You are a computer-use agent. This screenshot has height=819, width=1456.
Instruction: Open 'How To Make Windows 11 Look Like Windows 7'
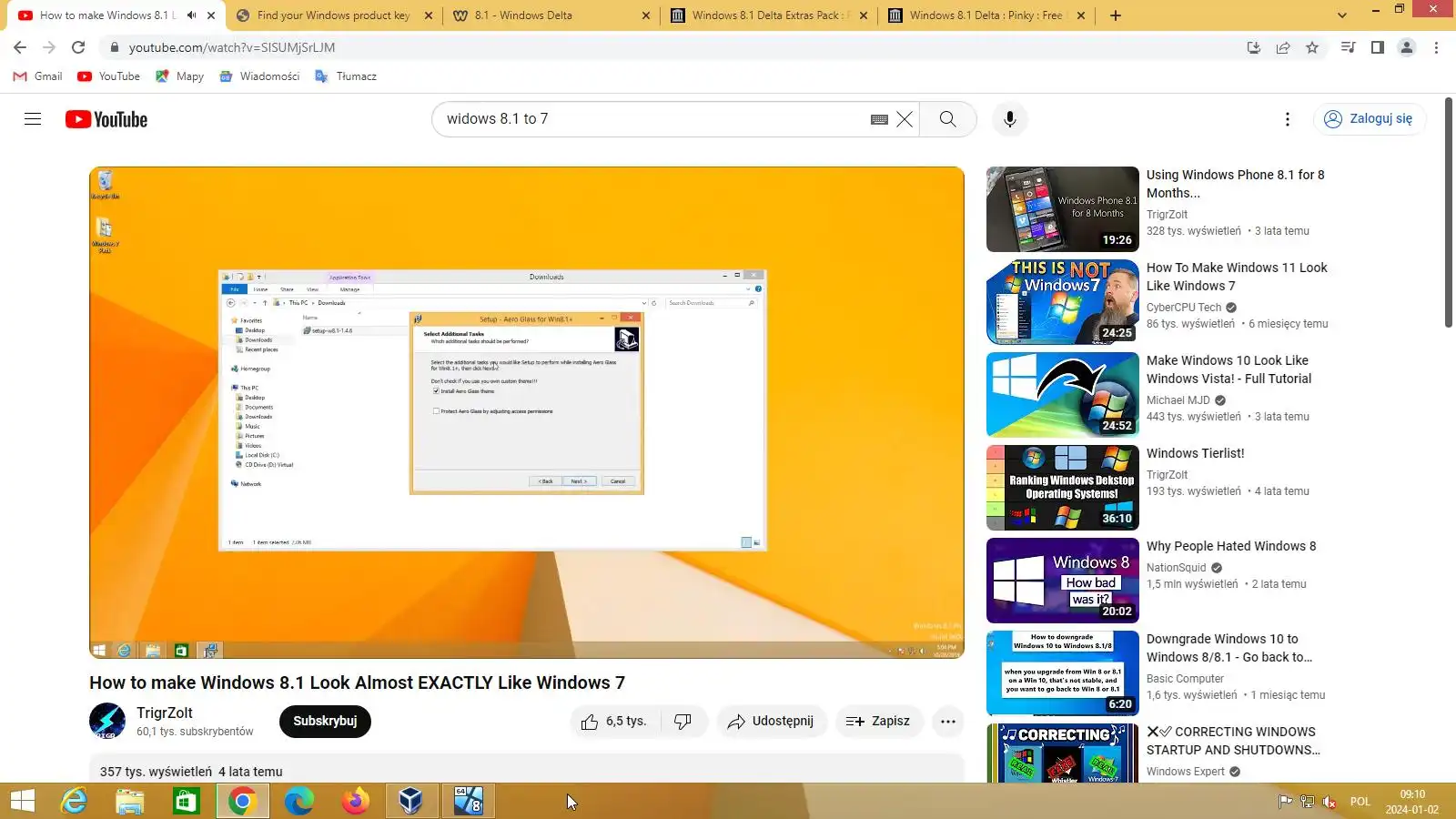1237,277
